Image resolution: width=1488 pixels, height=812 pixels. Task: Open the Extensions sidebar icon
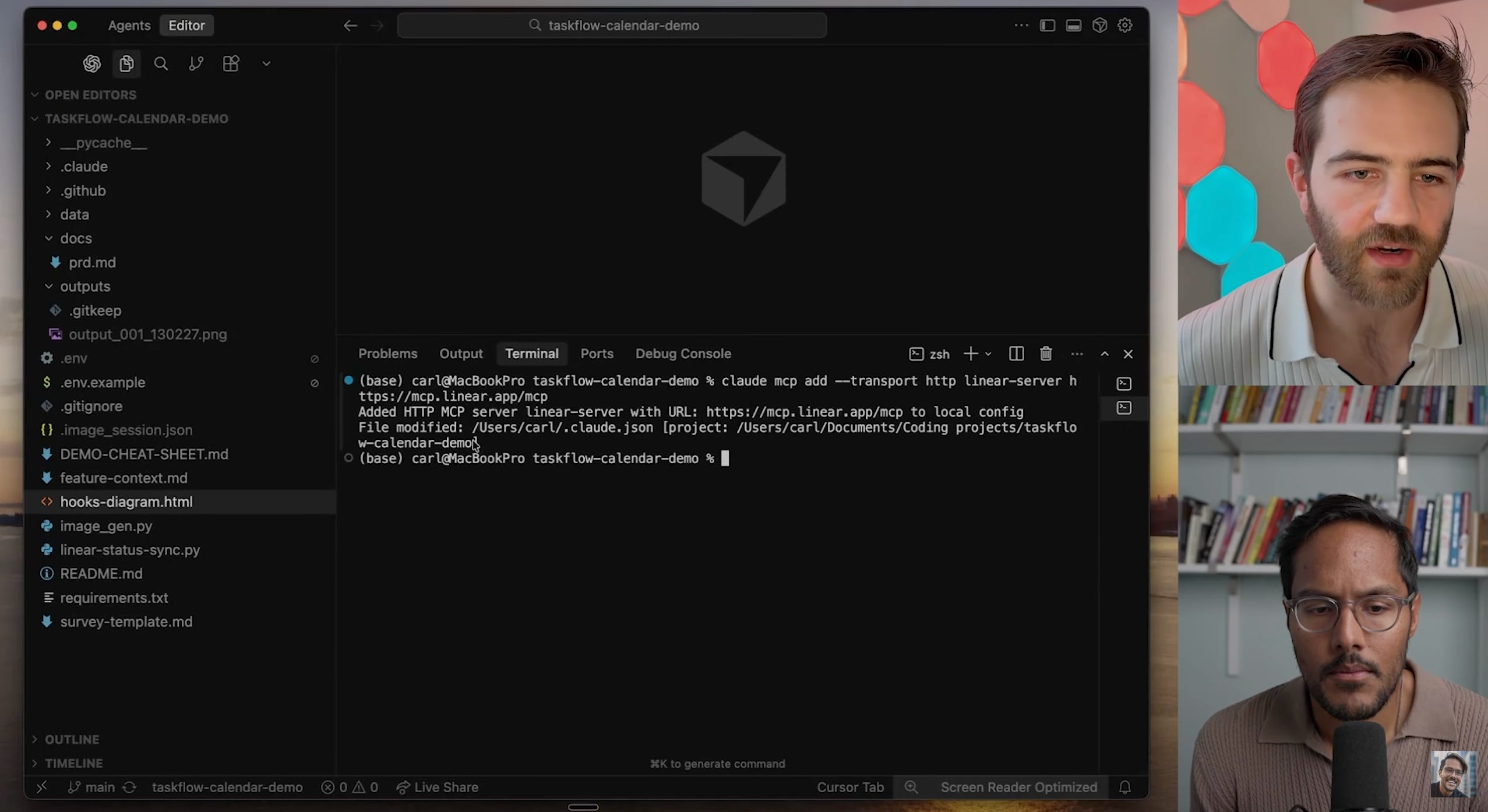(231, 63)
